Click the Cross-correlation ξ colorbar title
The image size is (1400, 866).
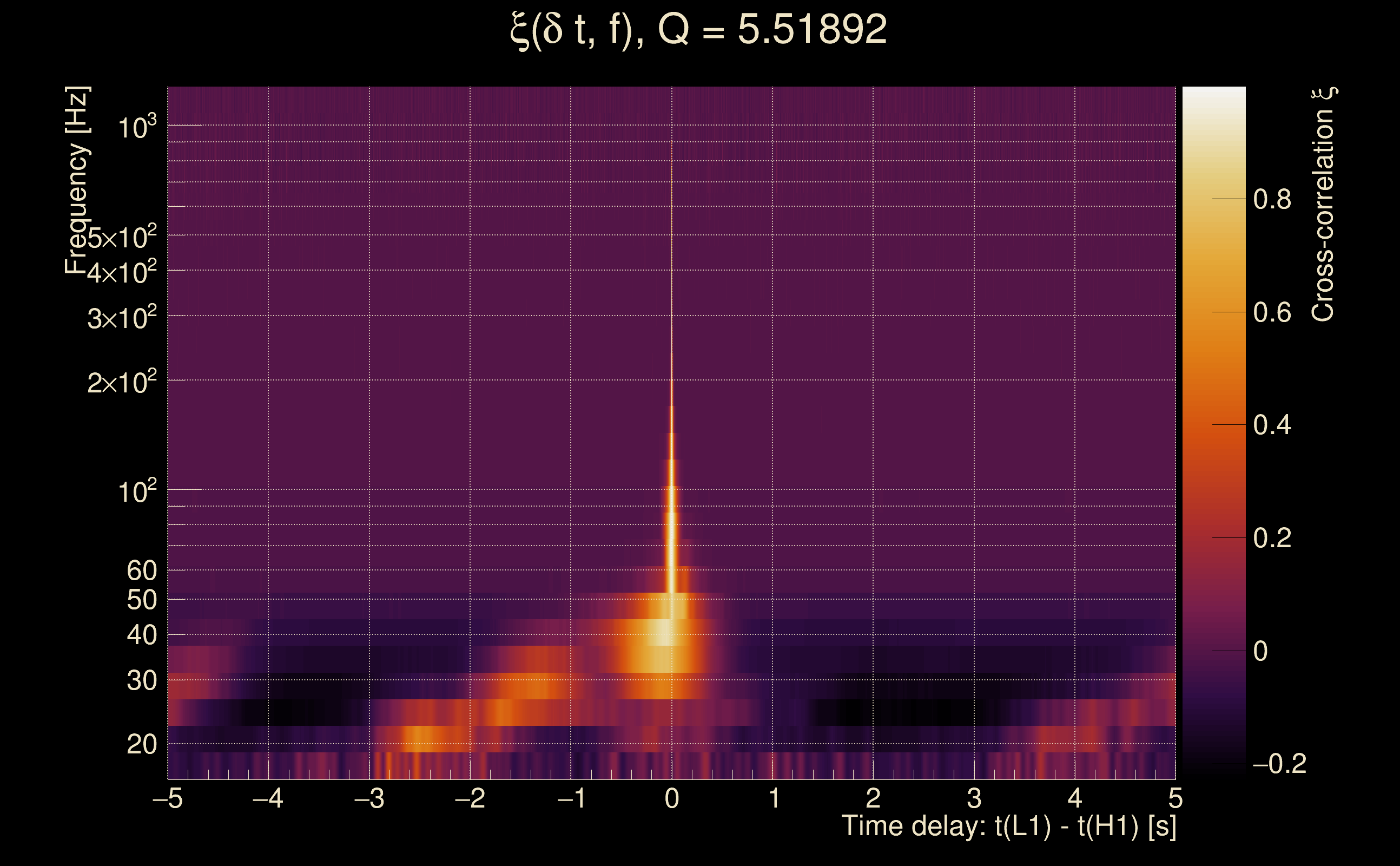(1323, 205)
